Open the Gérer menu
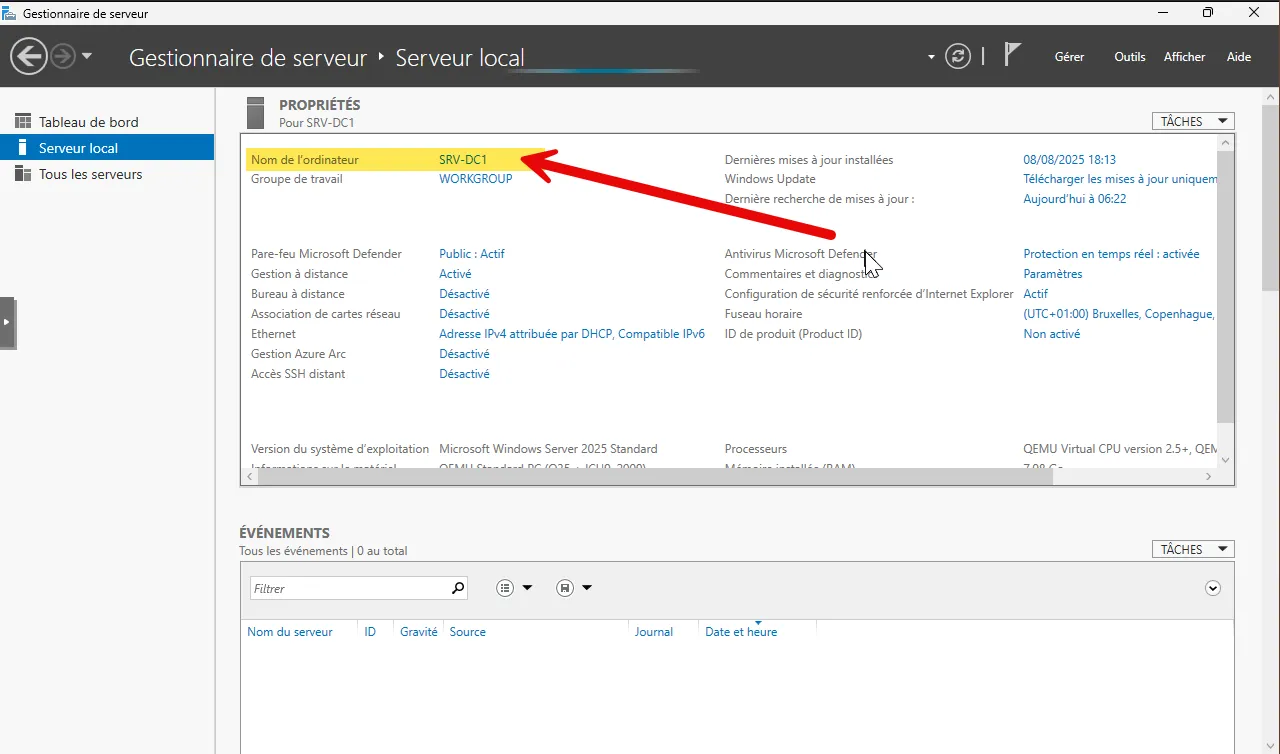The image size is (1280, 754). [x=1069, y=57]
